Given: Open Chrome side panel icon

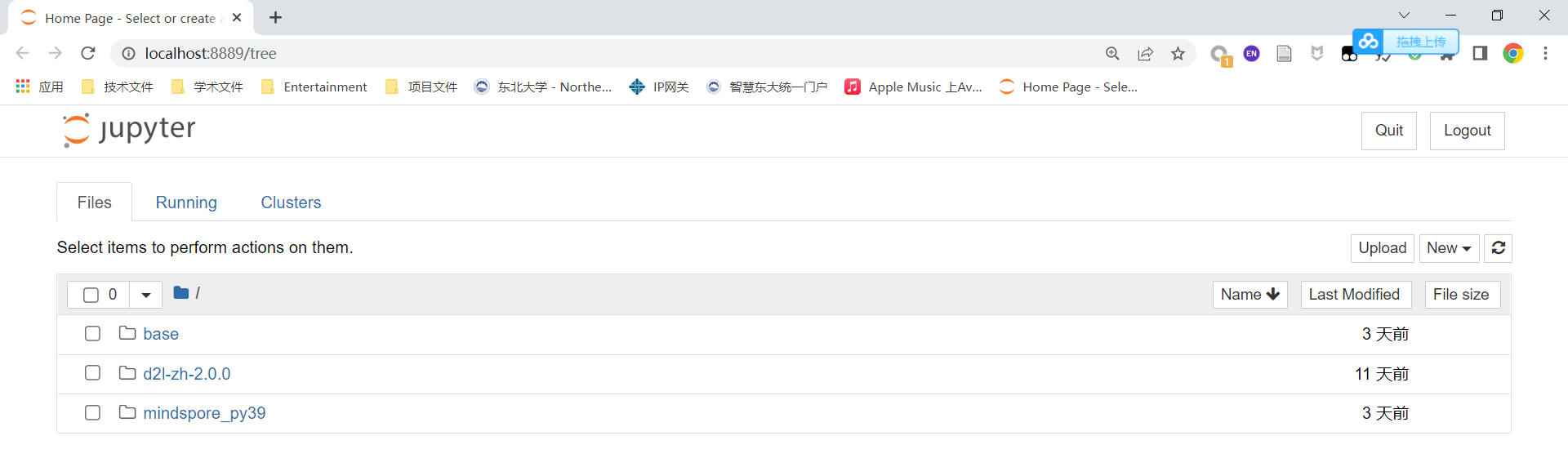Looking at the screenshot, I should 1480,53.
